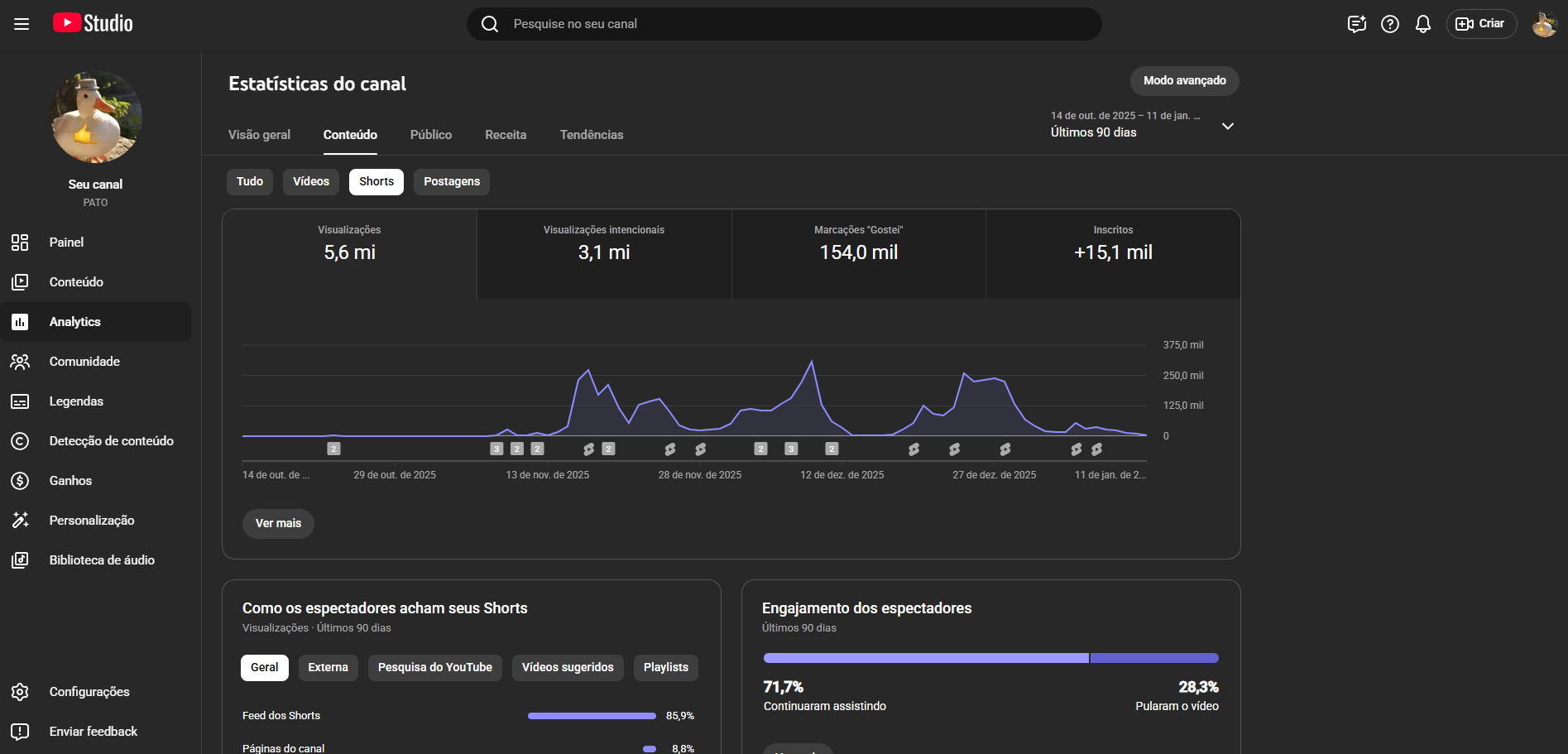Open the help question mark icon
Viewport: 1568px width, 754px height.
1389,24
